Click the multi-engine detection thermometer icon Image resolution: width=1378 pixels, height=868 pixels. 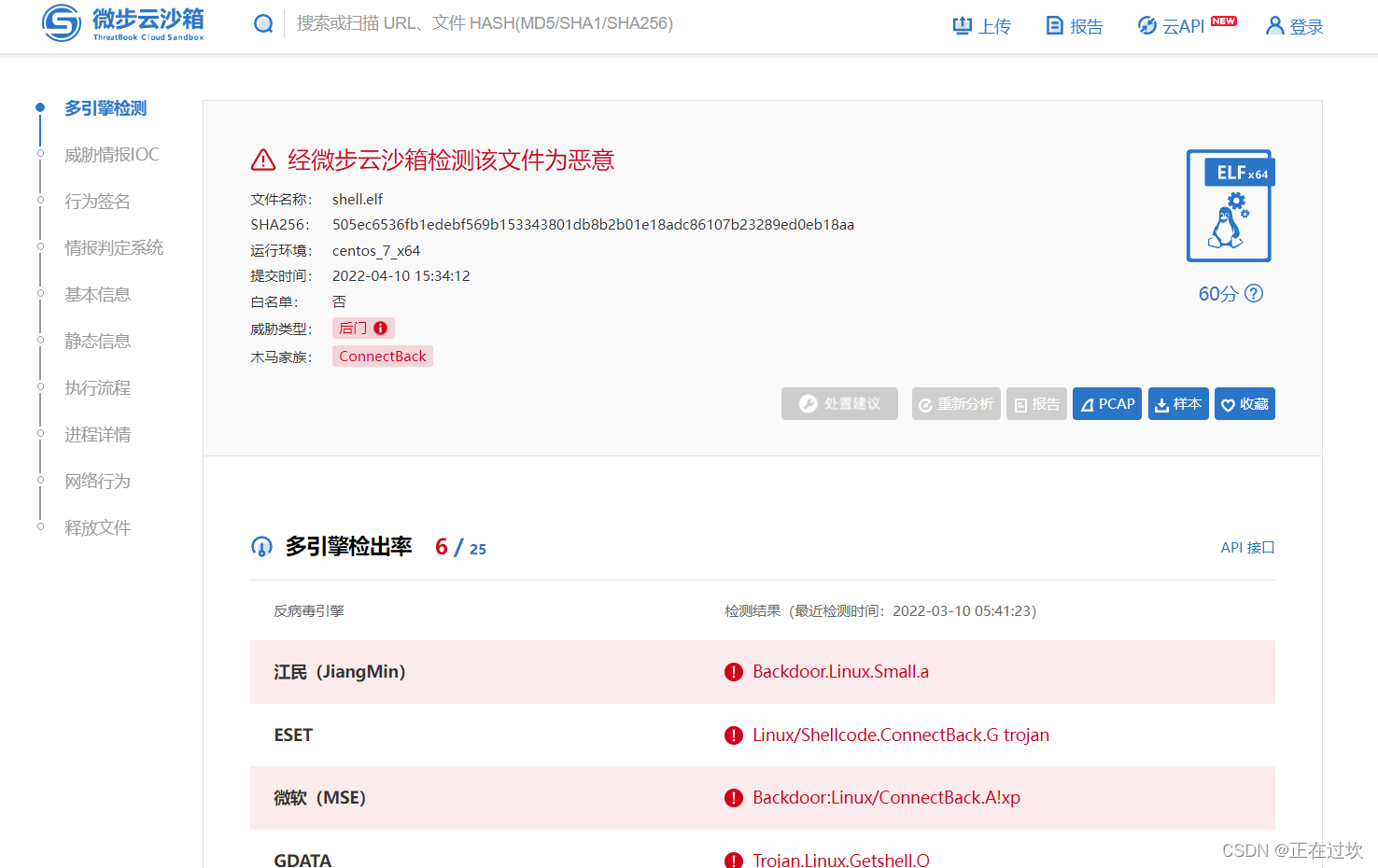(x=262, y=547)
